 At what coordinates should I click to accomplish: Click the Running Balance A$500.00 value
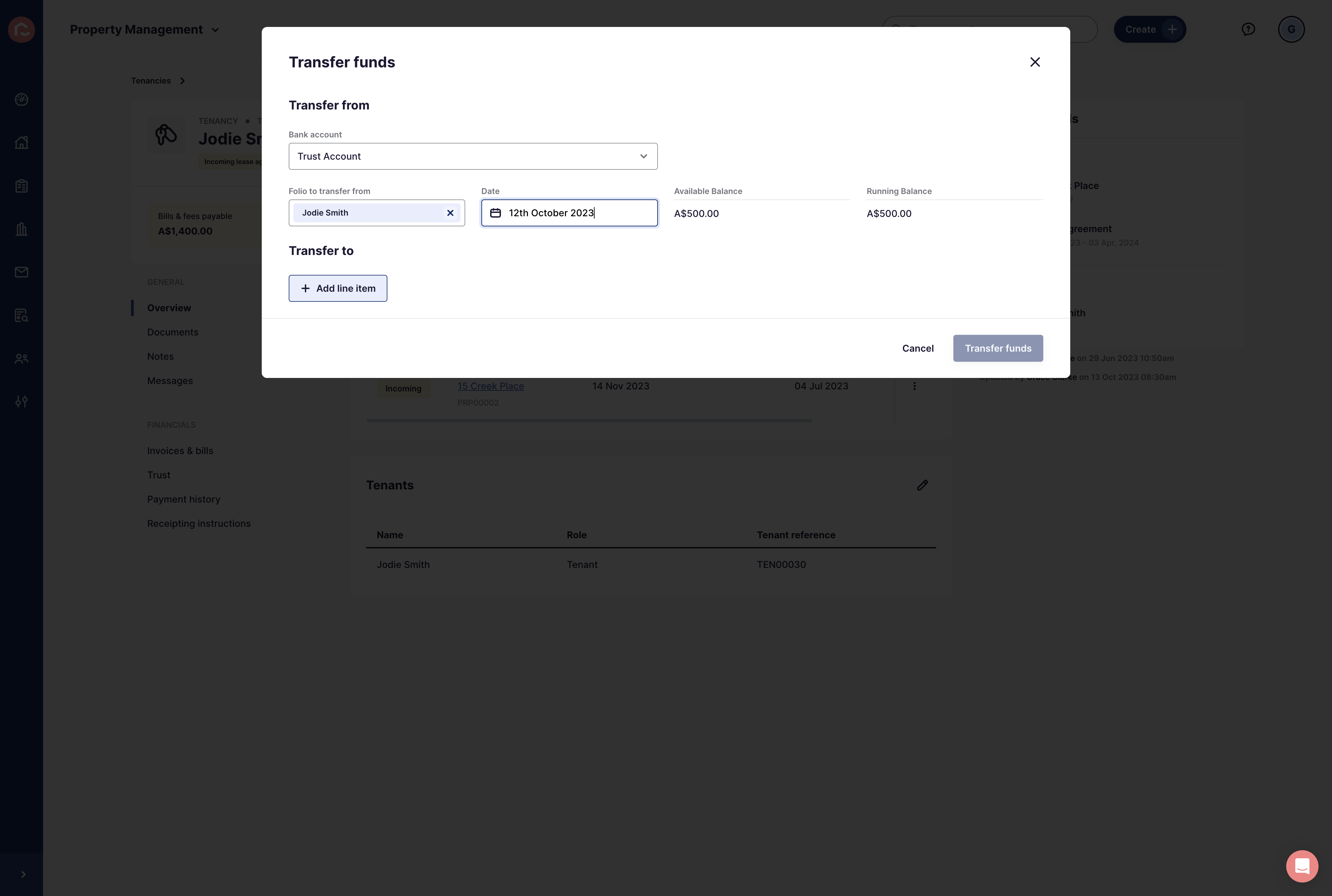pos(889,214)
